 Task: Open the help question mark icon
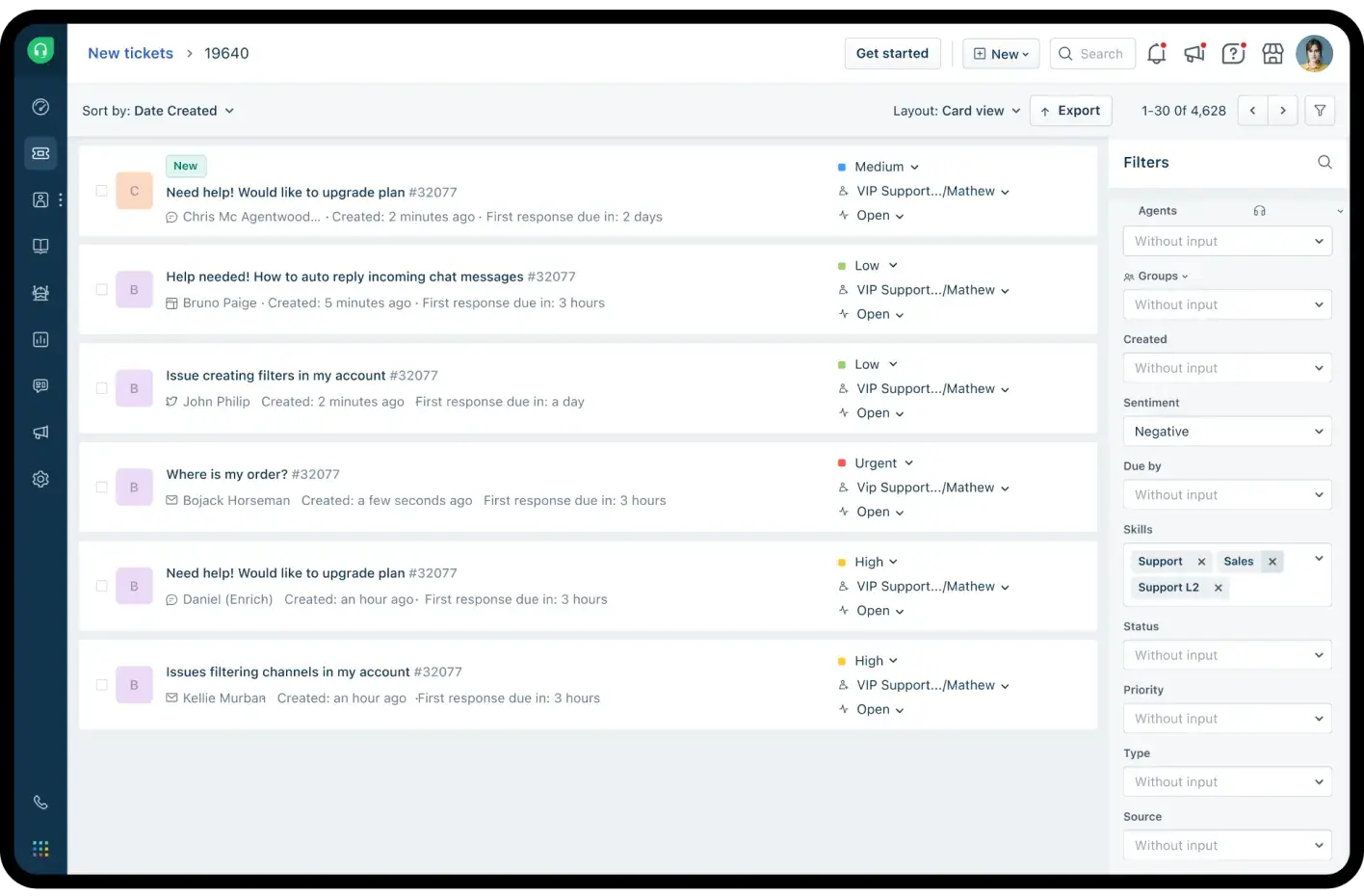1234,54
